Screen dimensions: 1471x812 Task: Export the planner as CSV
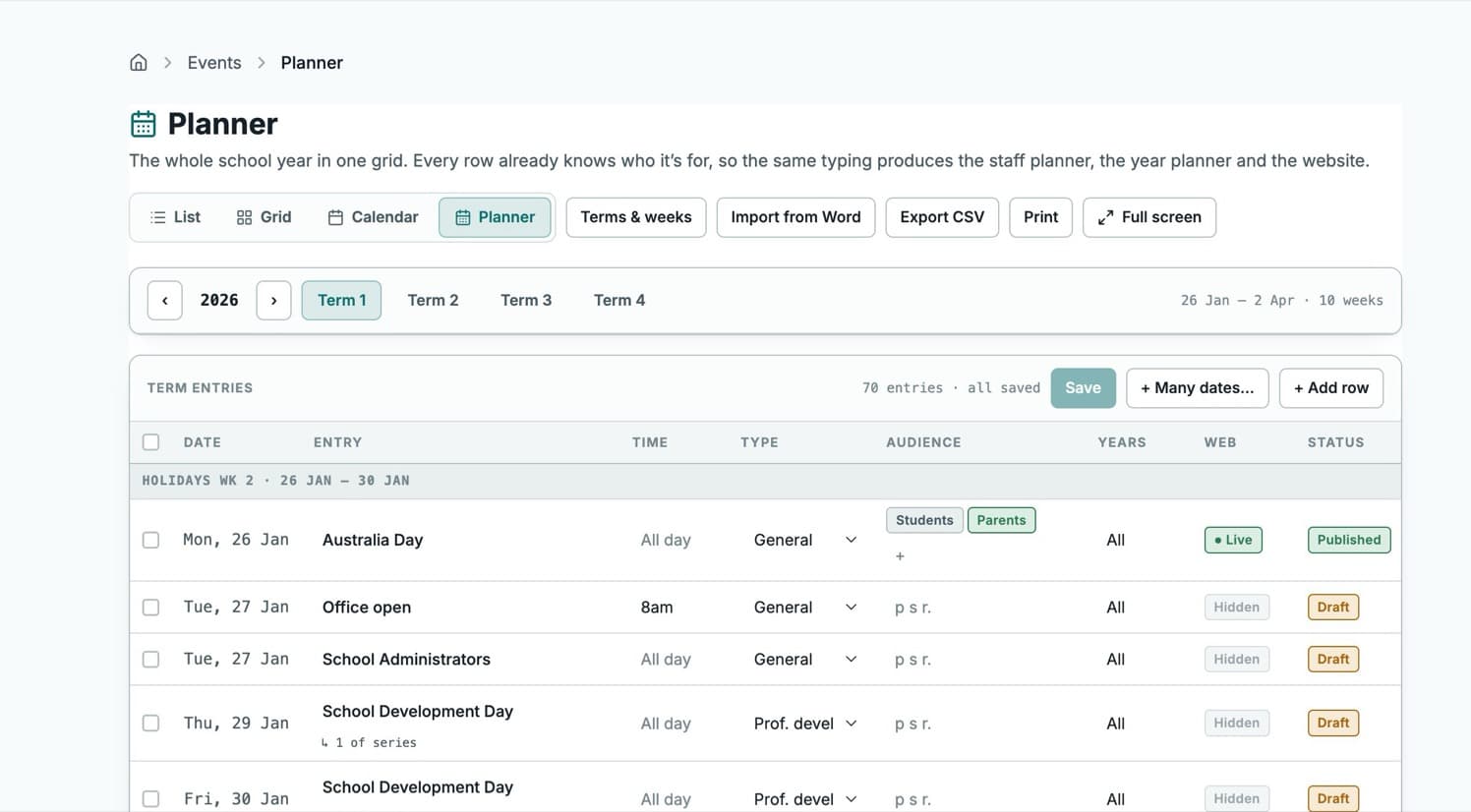click(942, 217)
